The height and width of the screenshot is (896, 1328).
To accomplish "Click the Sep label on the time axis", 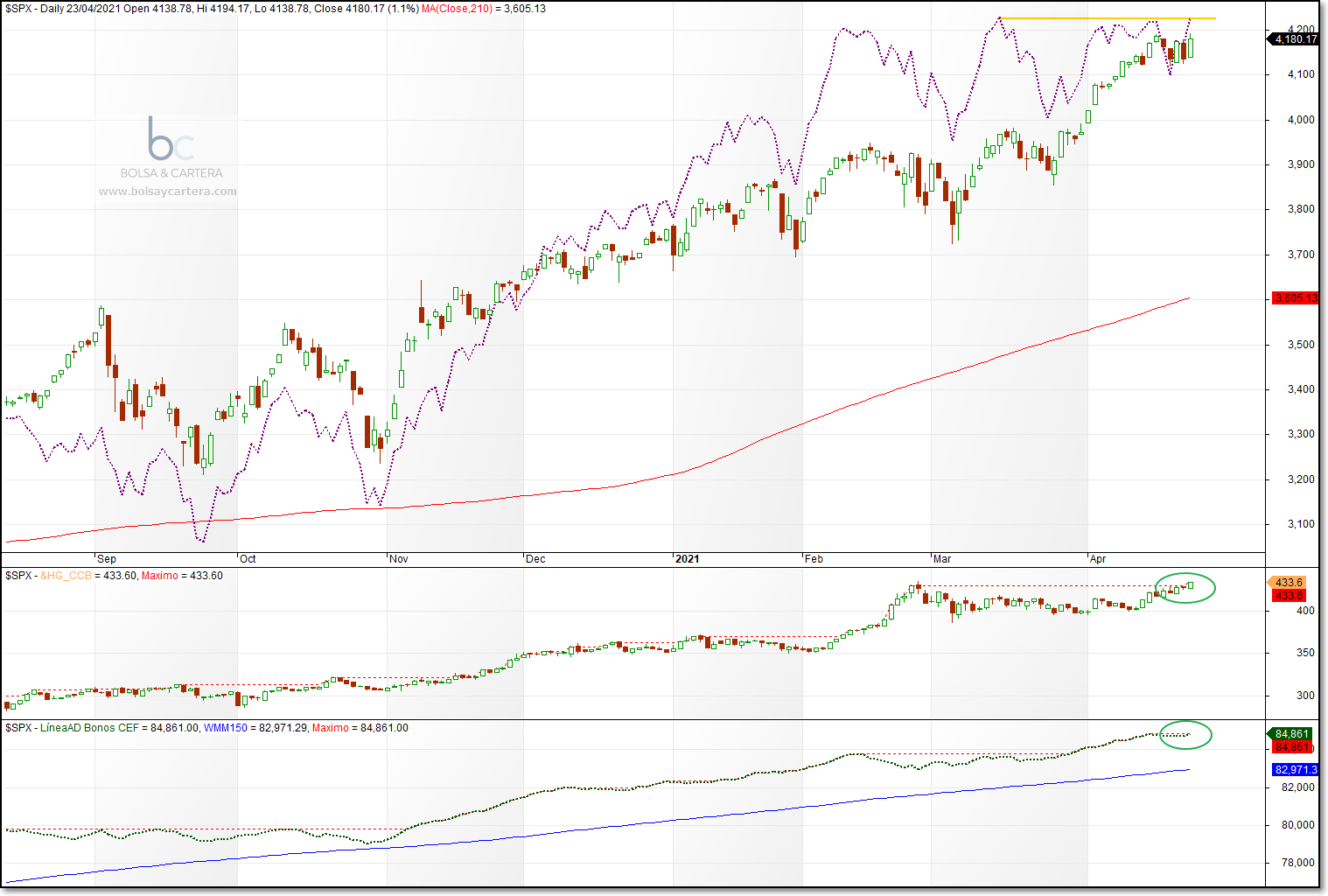I will click(107, 559).
